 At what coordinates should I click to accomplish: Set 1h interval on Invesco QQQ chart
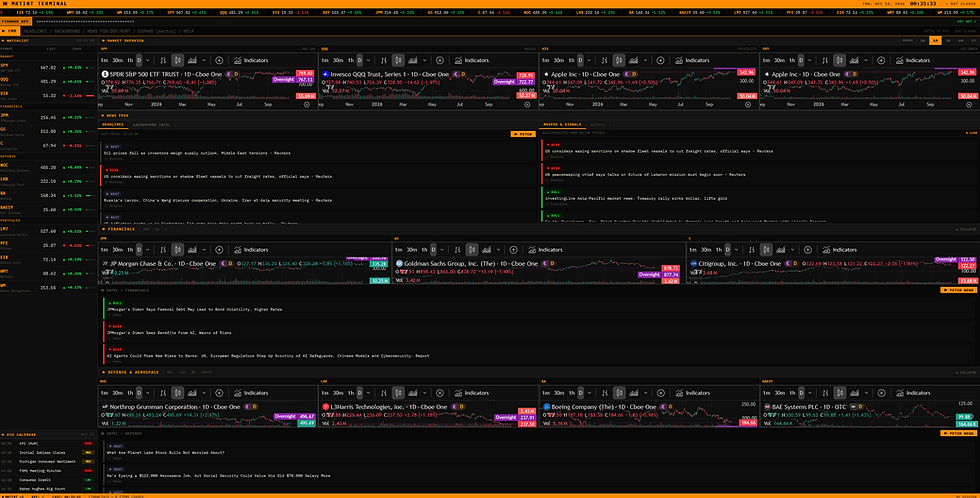pos(351,60)
